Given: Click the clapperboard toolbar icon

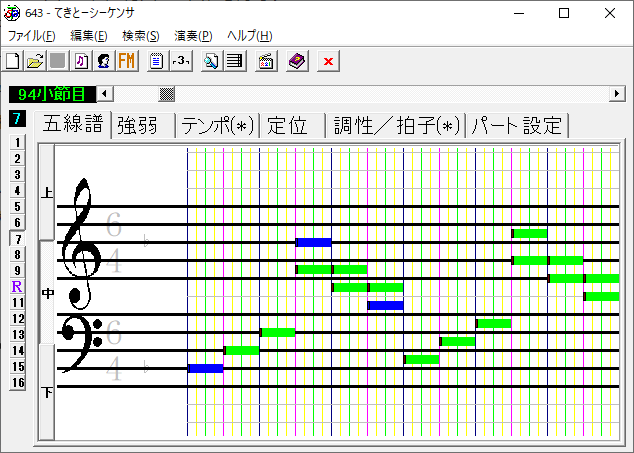Looking at the screenshot, I should pyautogui.click(x=266, y=61).
